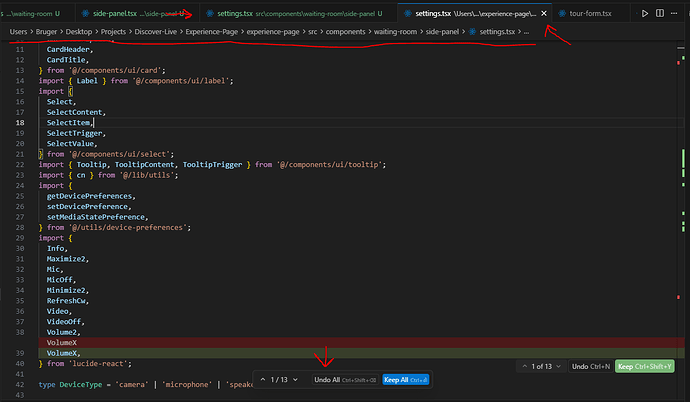The width and height of the screenshot is (690, 402).
Task: Click 'setMediaStatePreference,' line
Action: (98, 217)
